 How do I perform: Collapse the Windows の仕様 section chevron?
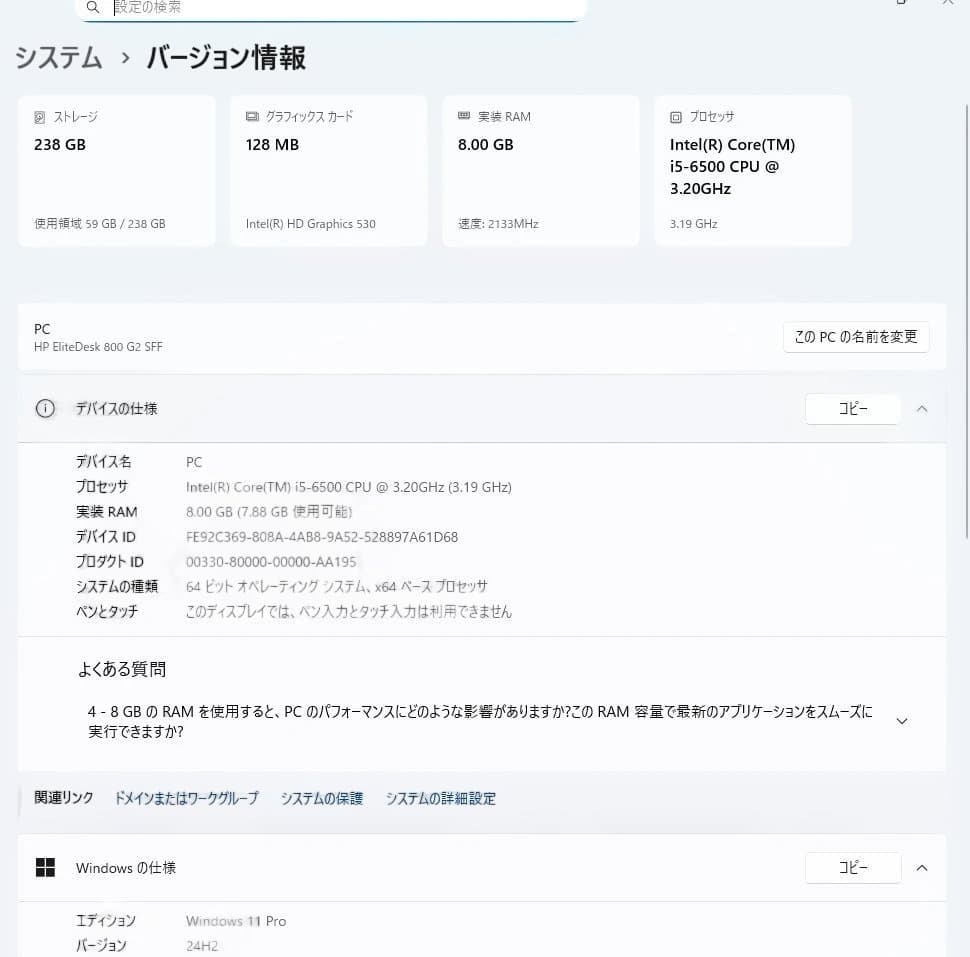click(x=921, y=868)
